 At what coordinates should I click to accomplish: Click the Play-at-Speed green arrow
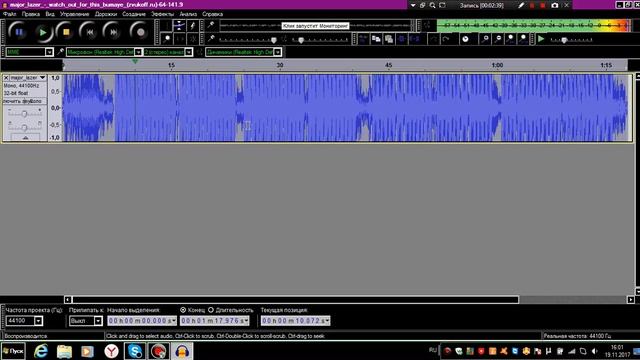click(x=541, y=39)
